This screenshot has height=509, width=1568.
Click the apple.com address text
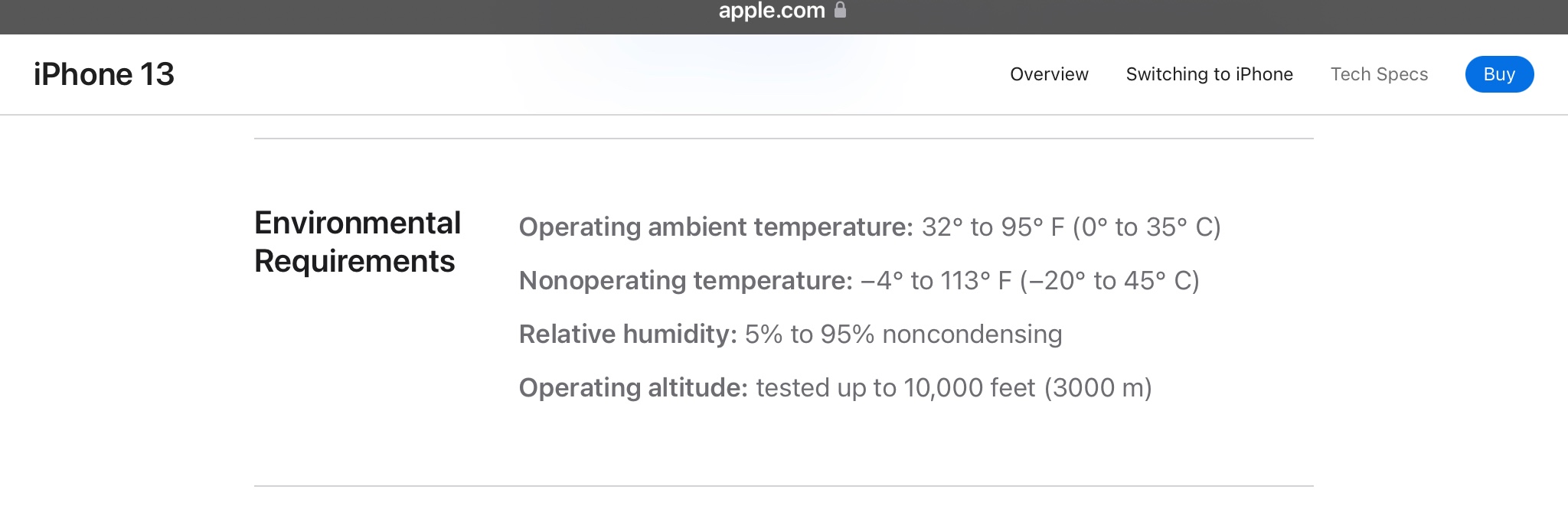[771, 11]
